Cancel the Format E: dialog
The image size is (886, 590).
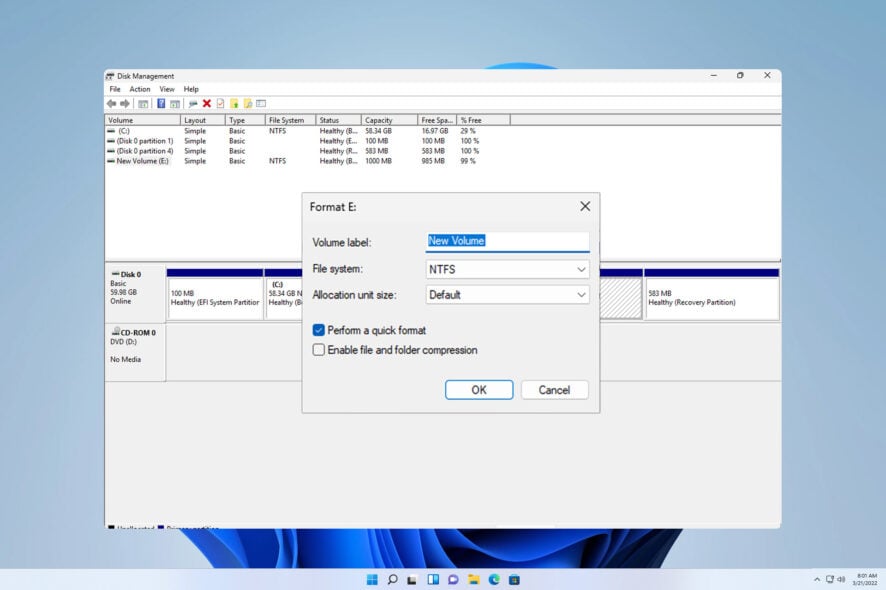(554, 390)
